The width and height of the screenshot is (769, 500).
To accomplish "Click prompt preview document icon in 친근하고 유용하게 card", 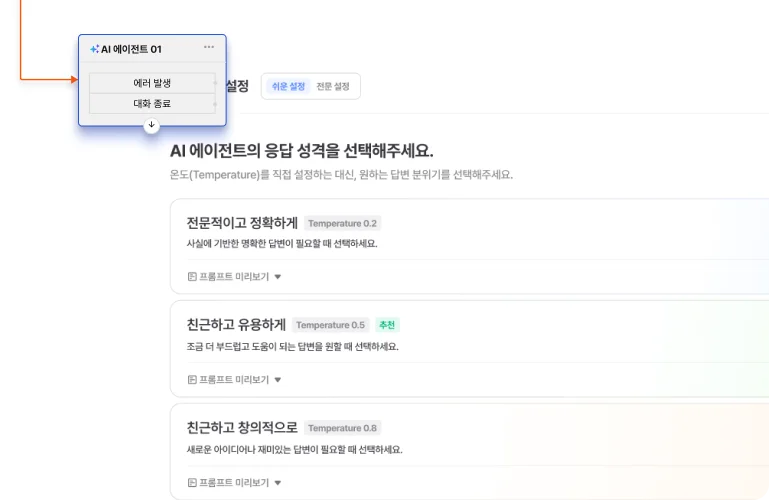I will point(192,379).
